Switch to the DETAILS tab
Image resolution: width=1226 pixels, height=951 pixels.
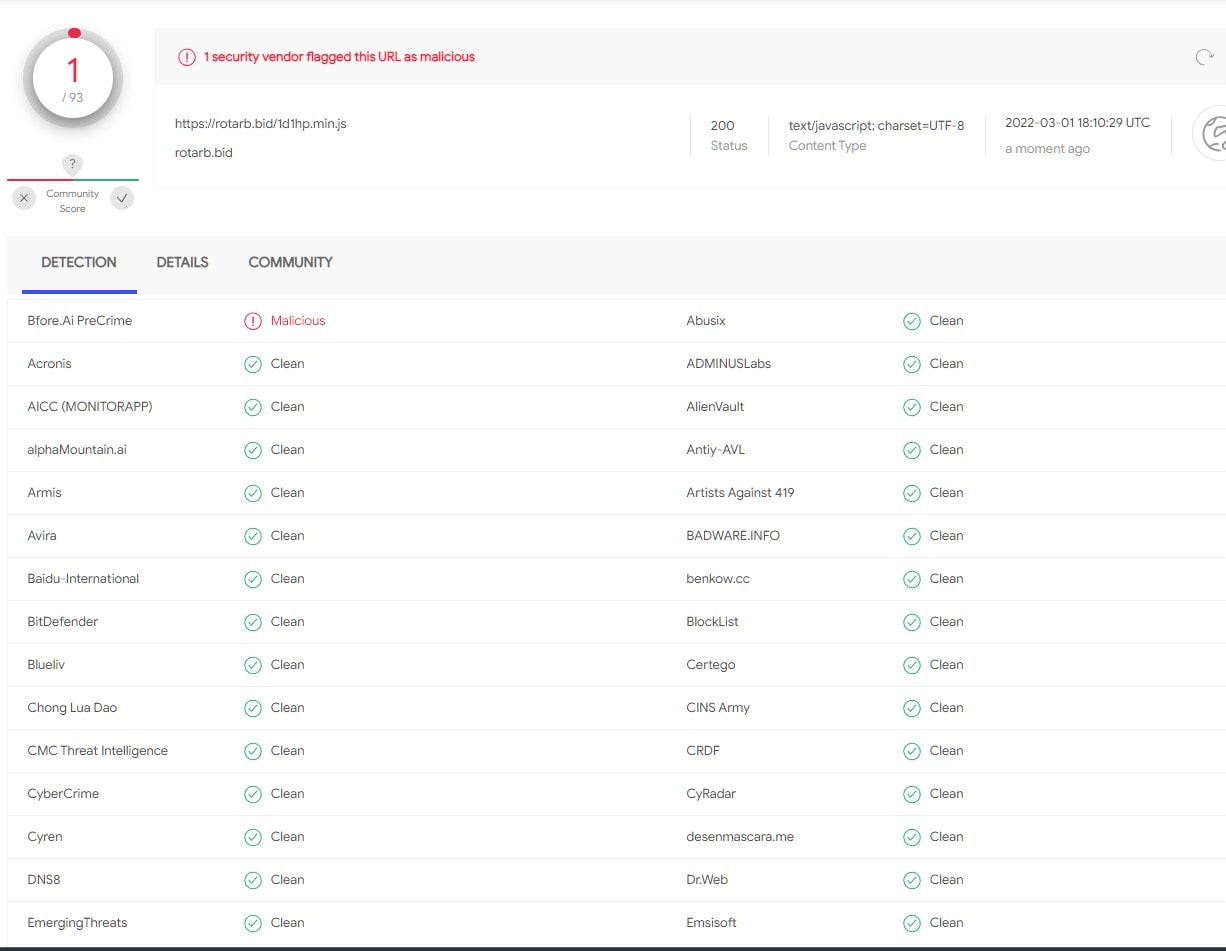tap(182, 263)
